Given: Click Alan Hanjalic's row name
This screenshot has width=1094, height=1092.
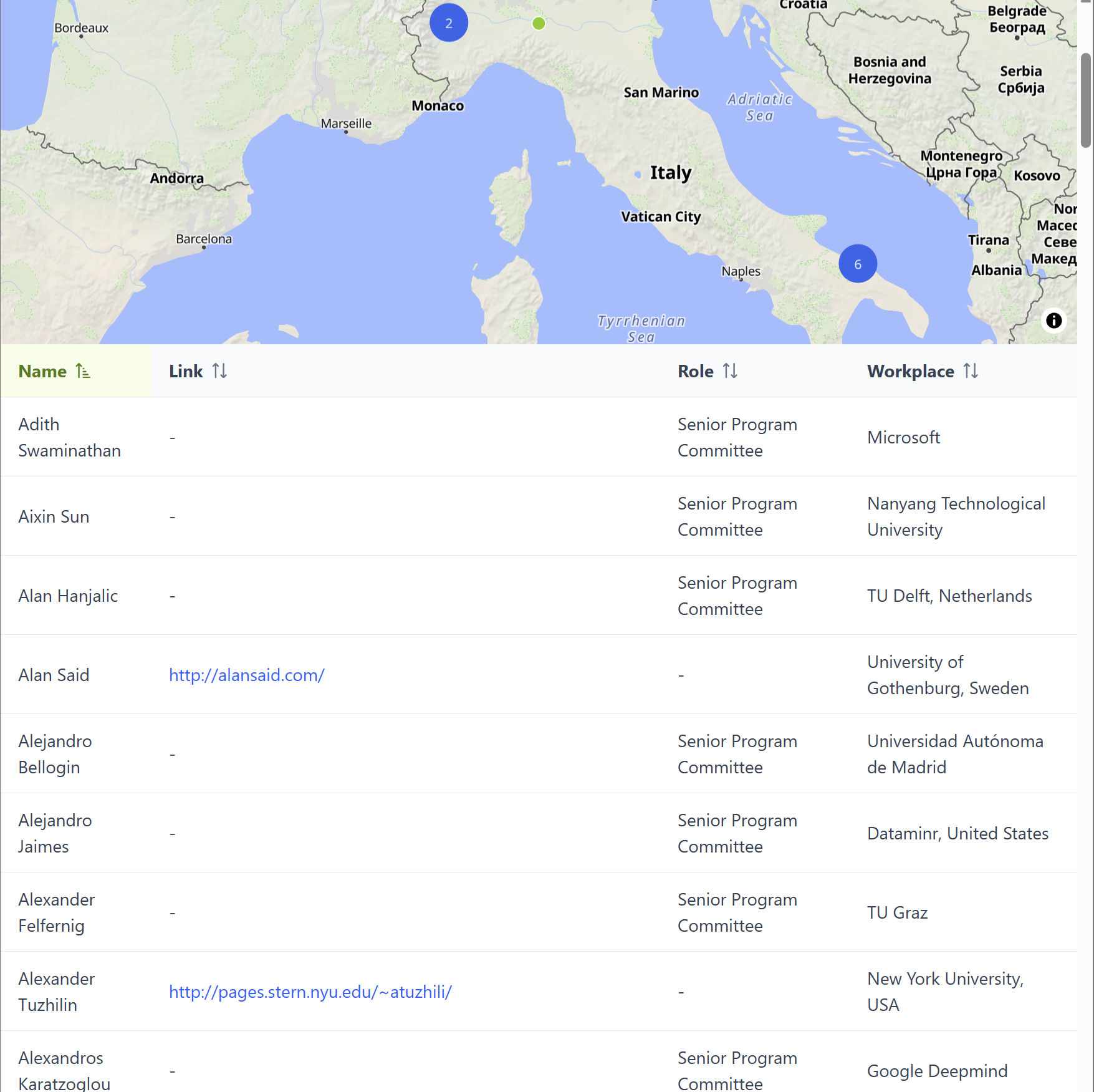Looking at the screenshot, I should [68, 596].
